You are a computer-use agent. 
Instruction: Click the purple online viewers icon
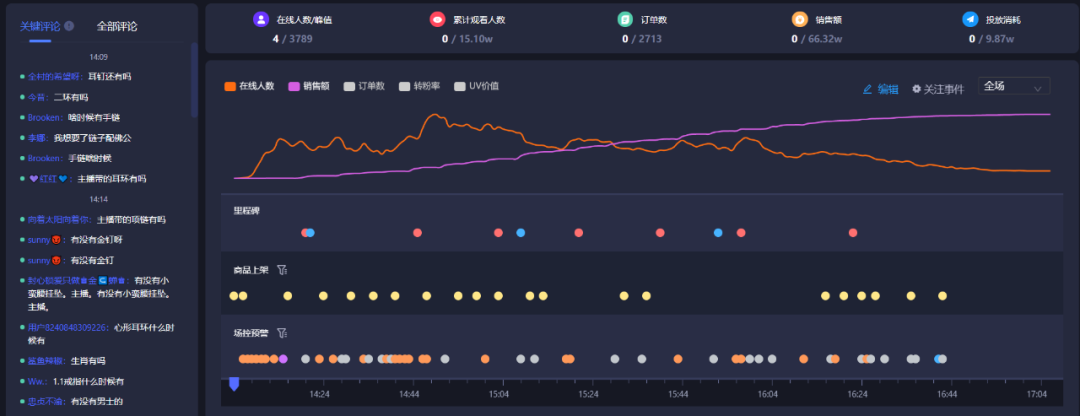[x=261, y=19]
